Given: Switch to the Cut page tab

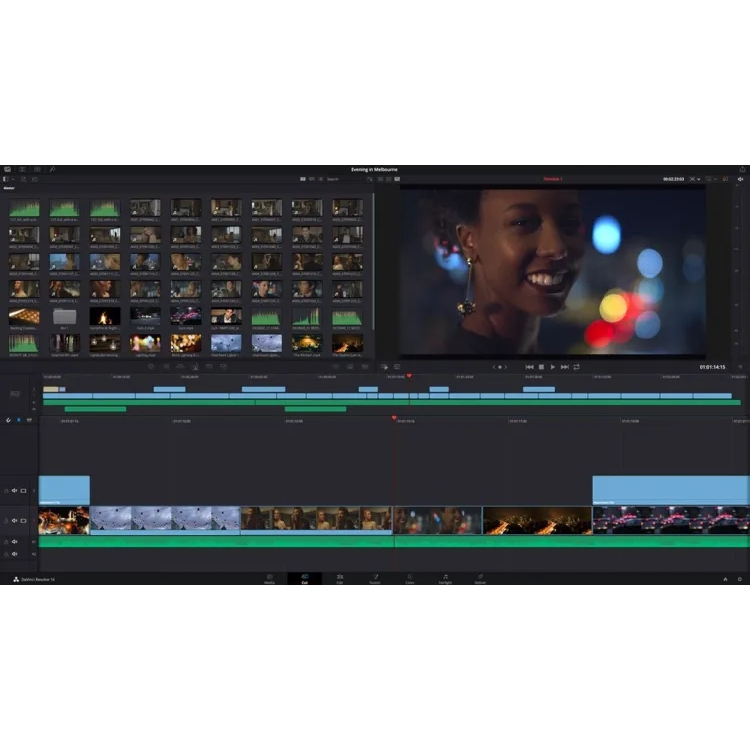Looking at the screenshot, I should point(305,579).
